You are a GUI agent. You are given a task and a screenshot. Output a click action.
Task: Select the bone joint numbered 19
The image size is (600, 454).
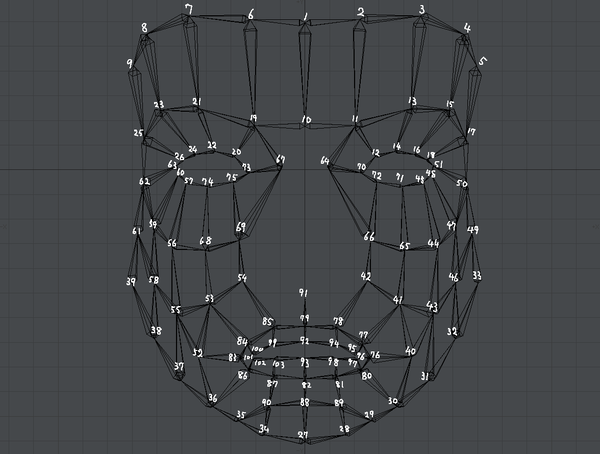pos(253,118)
